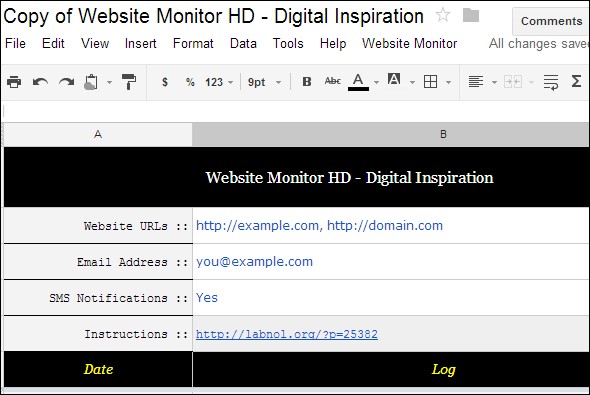Click the Comments button
Screen dimensions: 590x395
tap(551, 21)
